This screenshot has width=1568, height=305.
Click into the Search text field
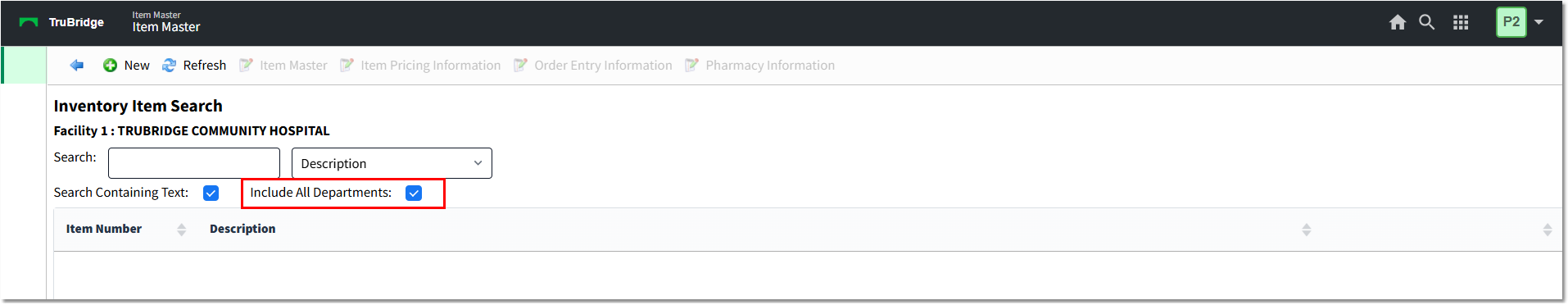[194, 163]
